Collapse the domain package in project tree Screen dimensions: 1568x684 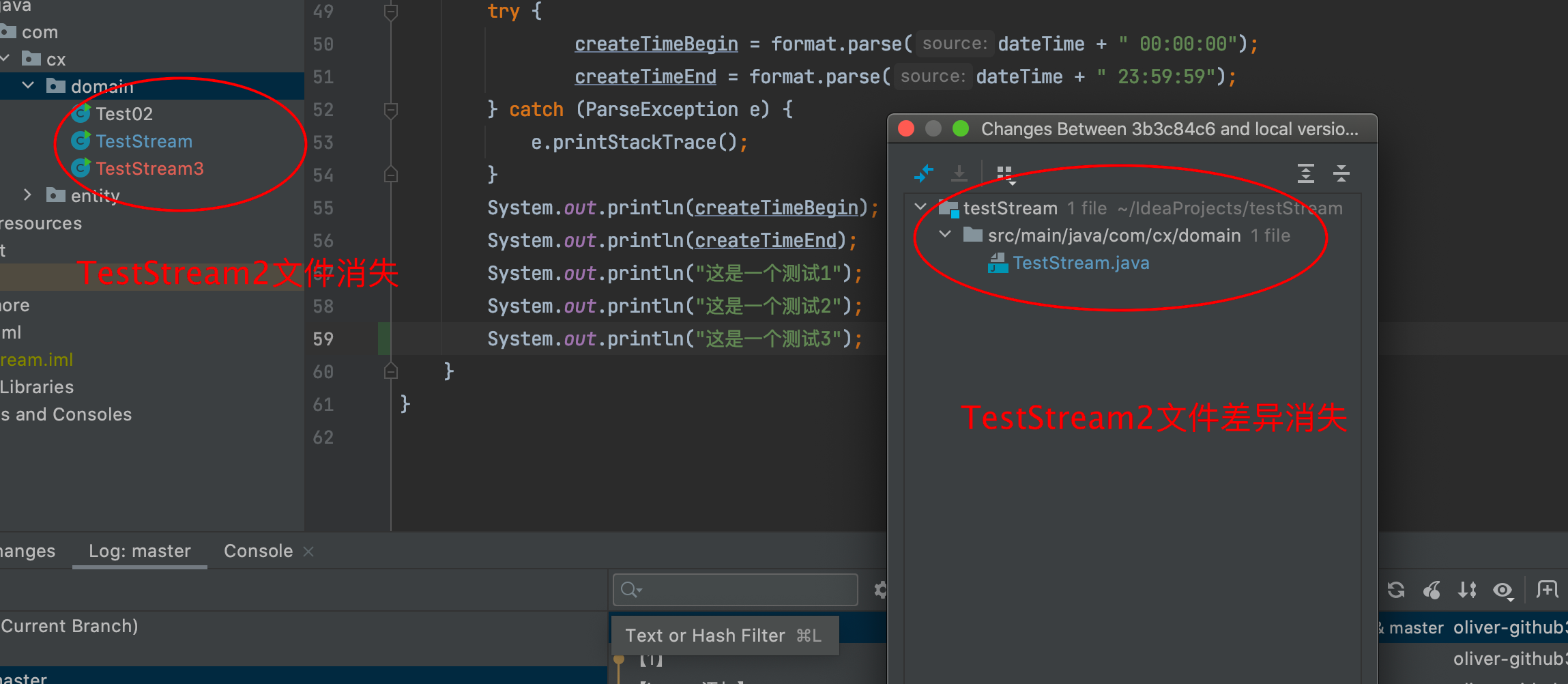tap(28, 85)
